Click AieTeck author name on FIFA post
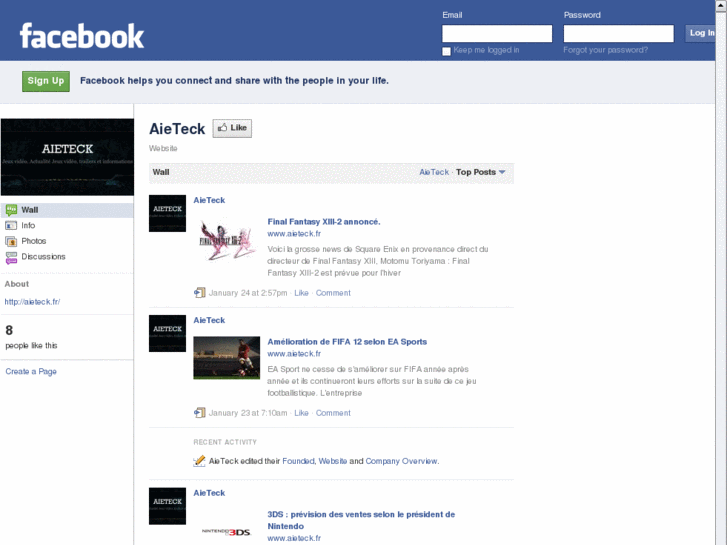Screen dimensions: 727x545 [209, 321]
